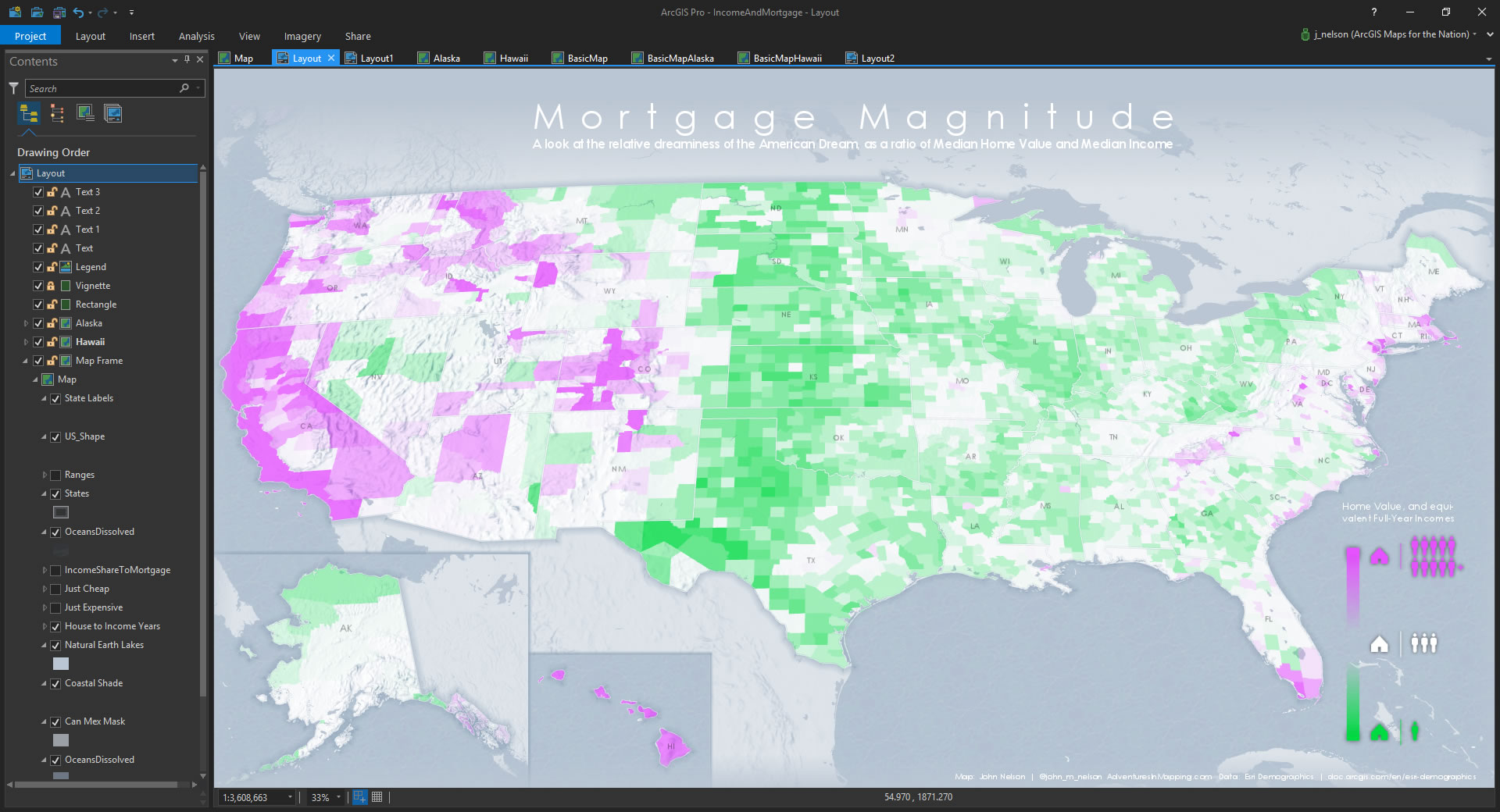Toggle the lock icon on Legend element
1500x812 pixels.
[x=52, y=267]
